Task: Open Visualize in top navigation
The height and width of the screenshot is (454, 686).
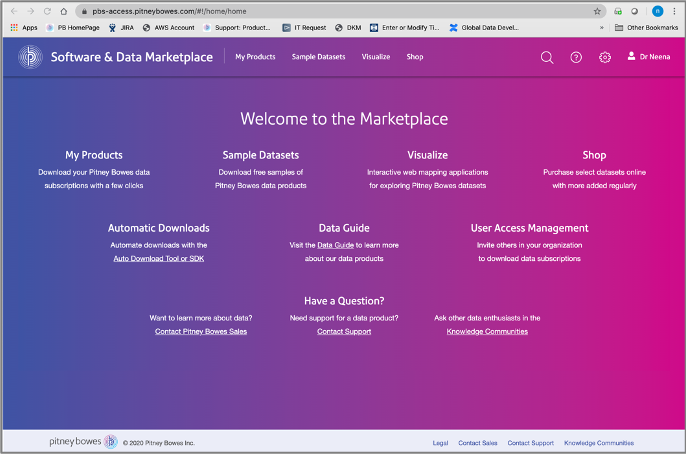Action: pyautogui.click(x=376, y=57)
